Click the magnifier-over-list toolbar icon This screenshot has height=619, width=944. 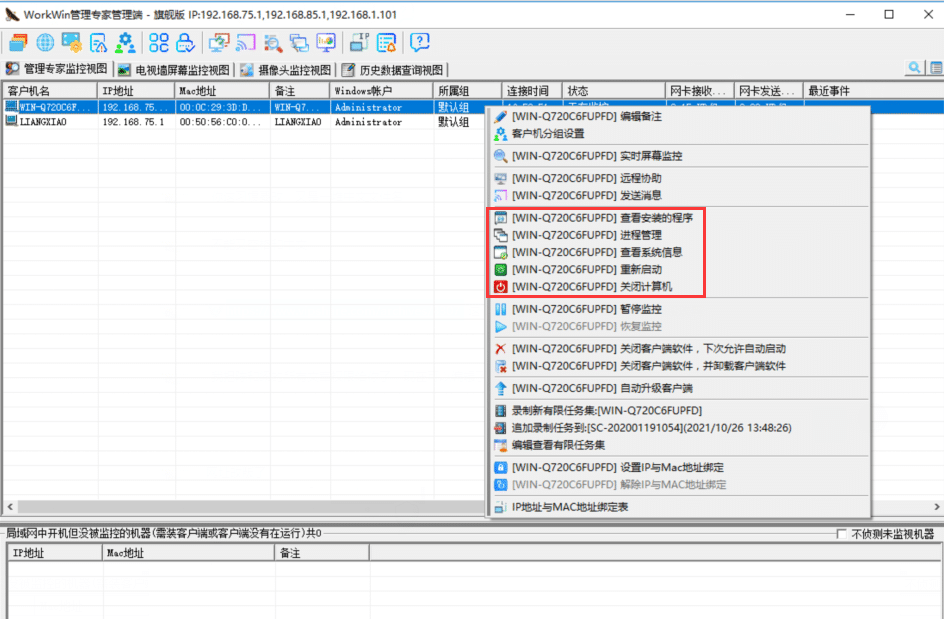[x=273, y=42]
